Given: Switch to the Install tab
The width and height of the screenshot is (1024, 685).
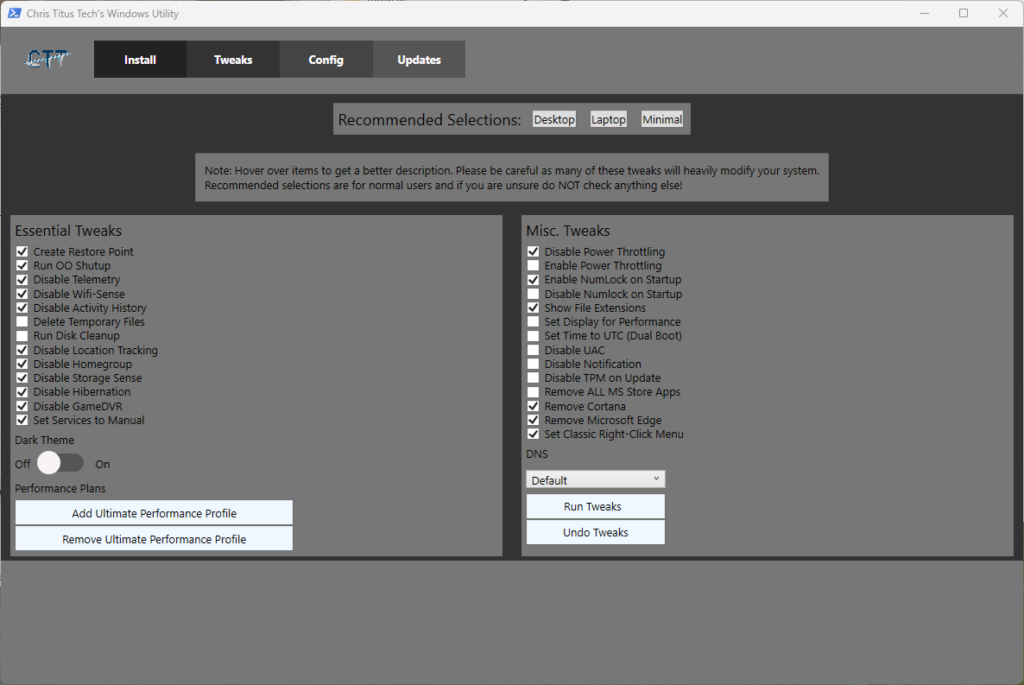Looking at the screenshot, I should pyautogui.click(x=139, y=59).
